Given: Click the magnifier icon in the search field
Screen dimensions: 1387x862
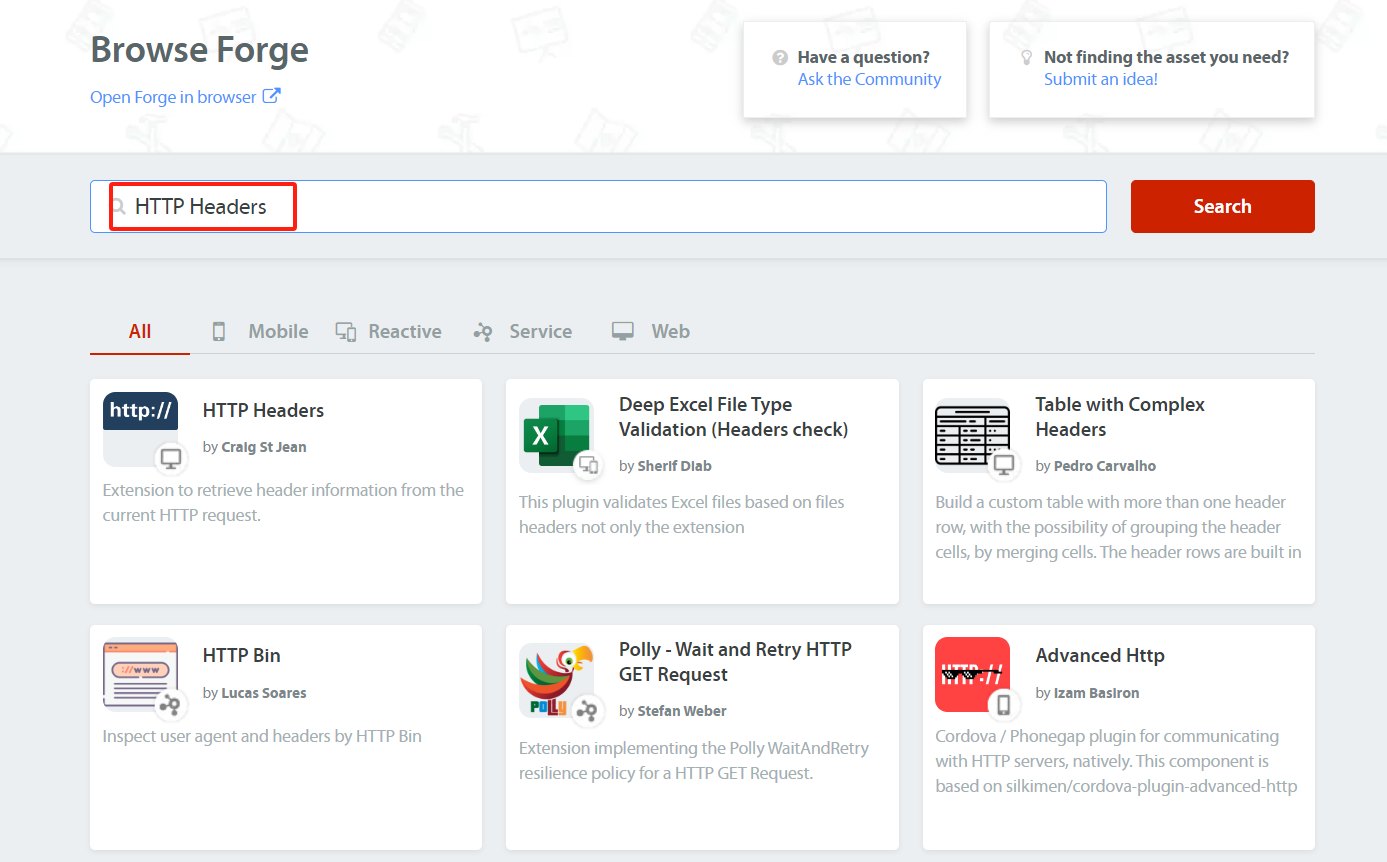Looking at the screenshot, I should click(118, 207).
